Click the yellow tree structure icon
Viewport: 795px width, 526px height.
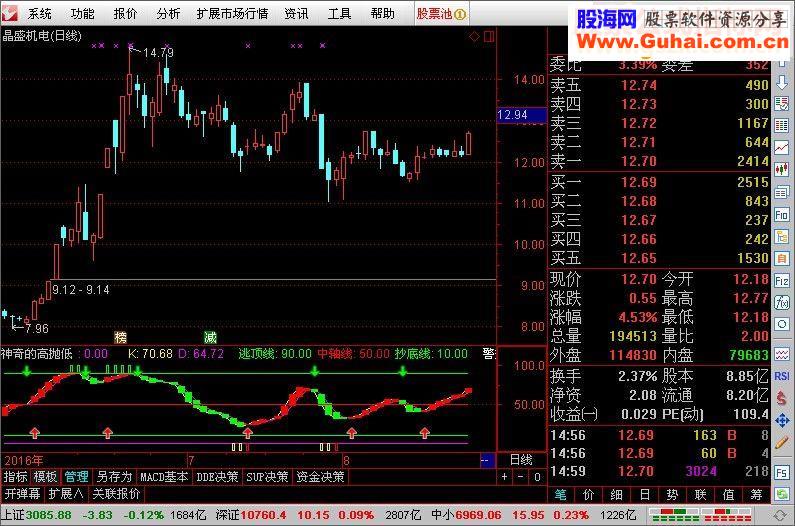[x=782, y=236]
